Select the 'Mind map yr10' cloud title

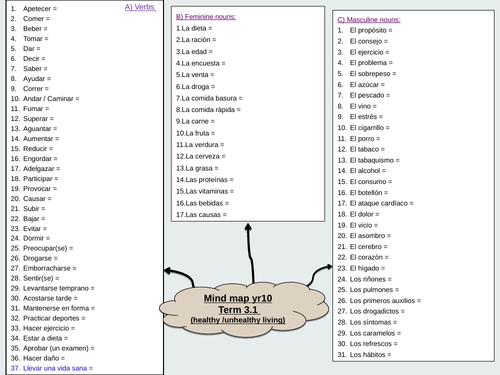238,298
